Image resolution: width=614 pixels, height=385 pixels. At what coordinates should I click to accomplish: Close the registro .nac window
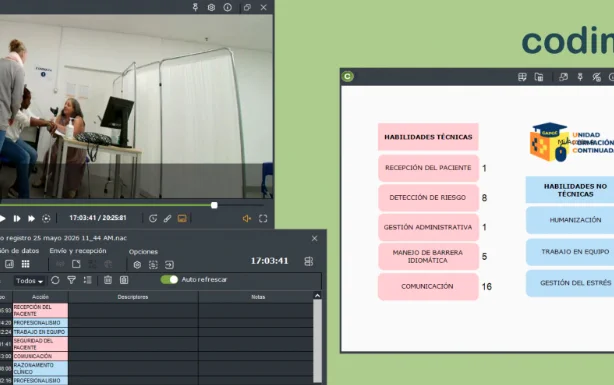pyautogui.click(x=314, y=238)
